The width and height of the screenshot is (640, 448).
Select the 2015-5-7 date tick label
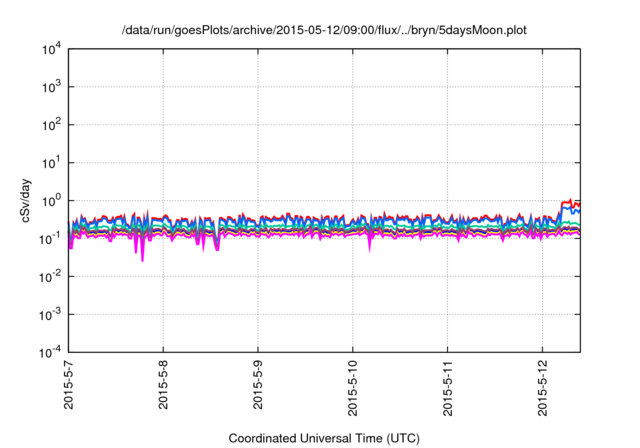(x=69, y=384)
